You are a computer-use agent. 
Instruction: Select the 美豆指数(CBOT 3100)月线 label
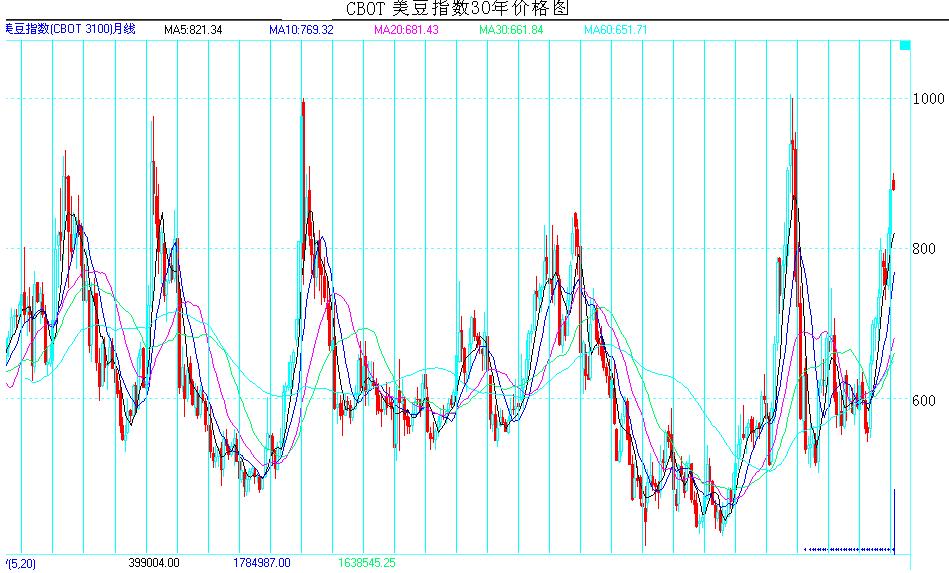pos(70,29)
